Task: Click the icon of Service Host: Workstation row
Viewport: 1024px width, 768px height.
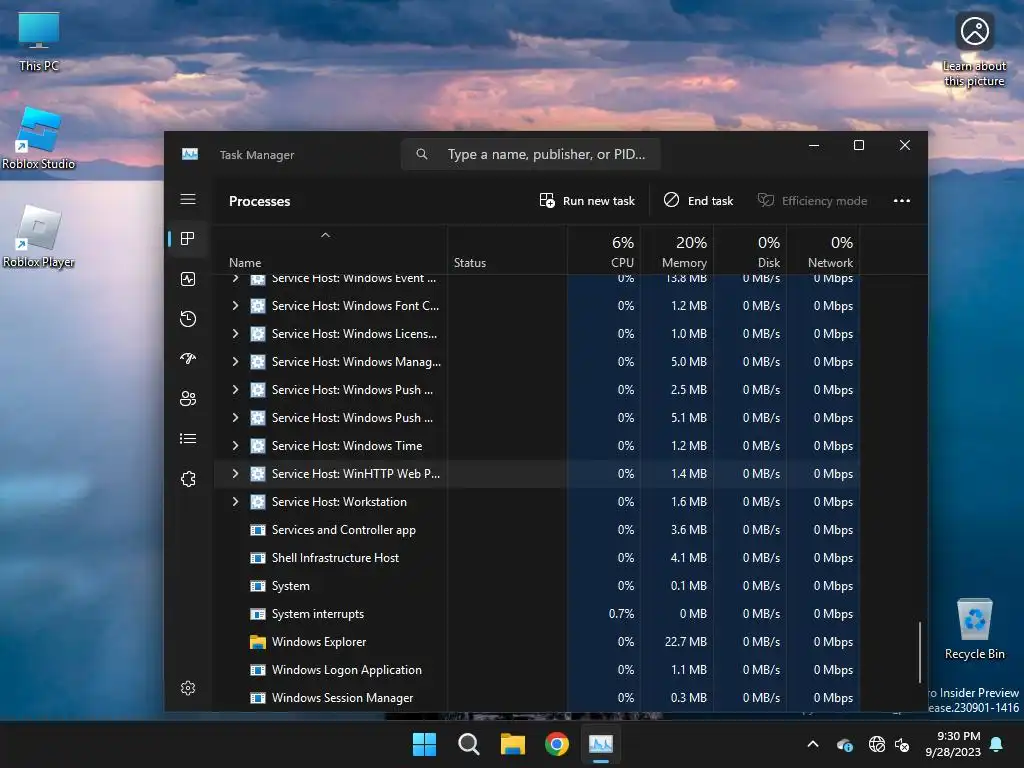Action: point(258,502)
